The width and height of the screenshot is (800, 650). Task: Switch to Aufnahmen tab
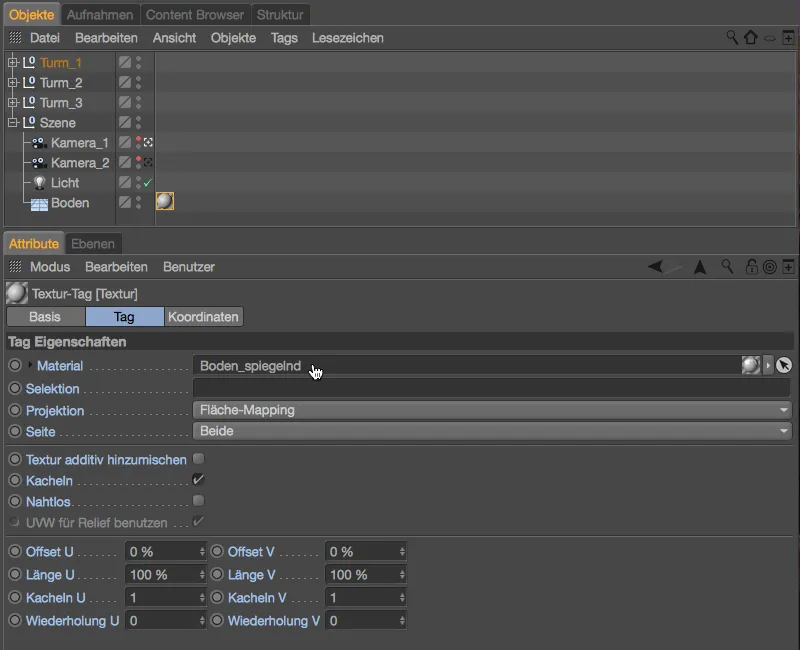point(100,15)
